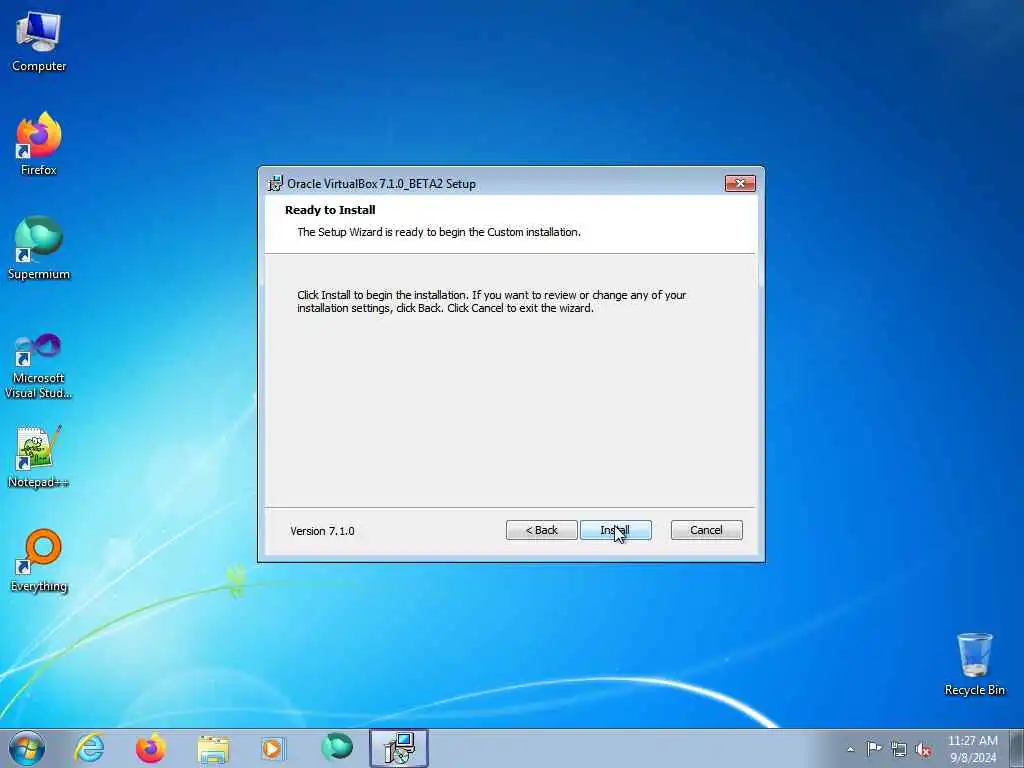This screenshot has height=768, width=1024.
Task: Select the Microsoft Visual Studio desktop shortcut
Action: 39,366
